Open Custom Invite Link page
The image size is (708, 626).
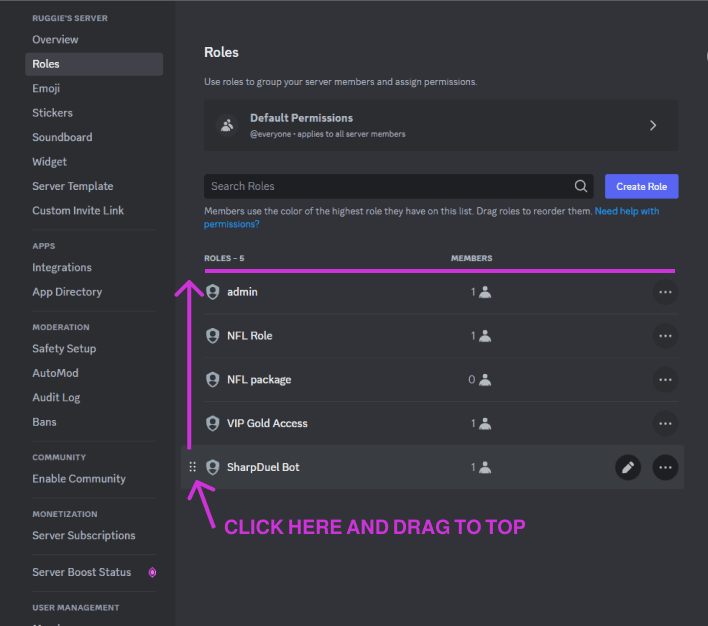(x=78, y=210)
